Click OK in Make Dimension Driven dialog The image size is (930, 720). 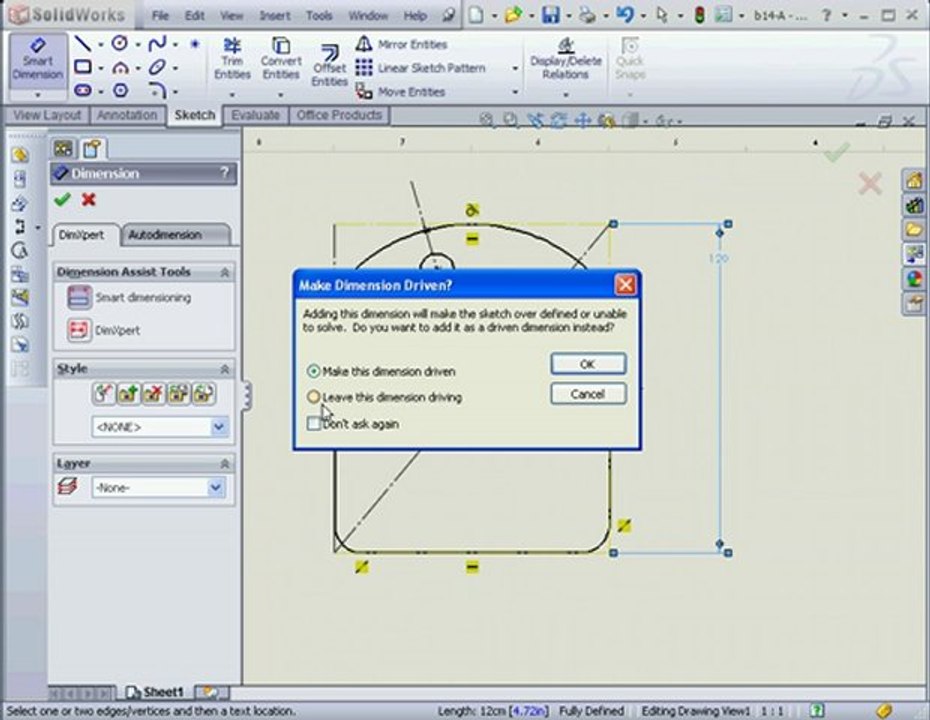point(588,364)
